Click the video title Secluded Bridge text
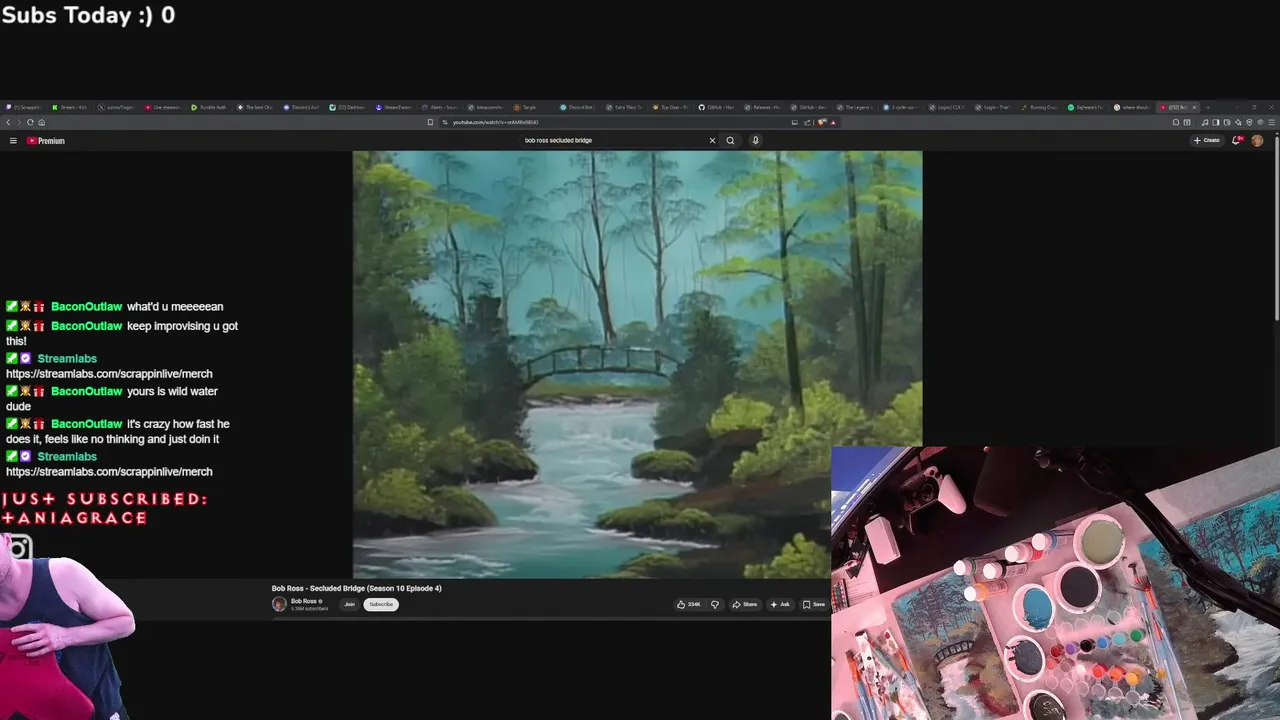 356,588
